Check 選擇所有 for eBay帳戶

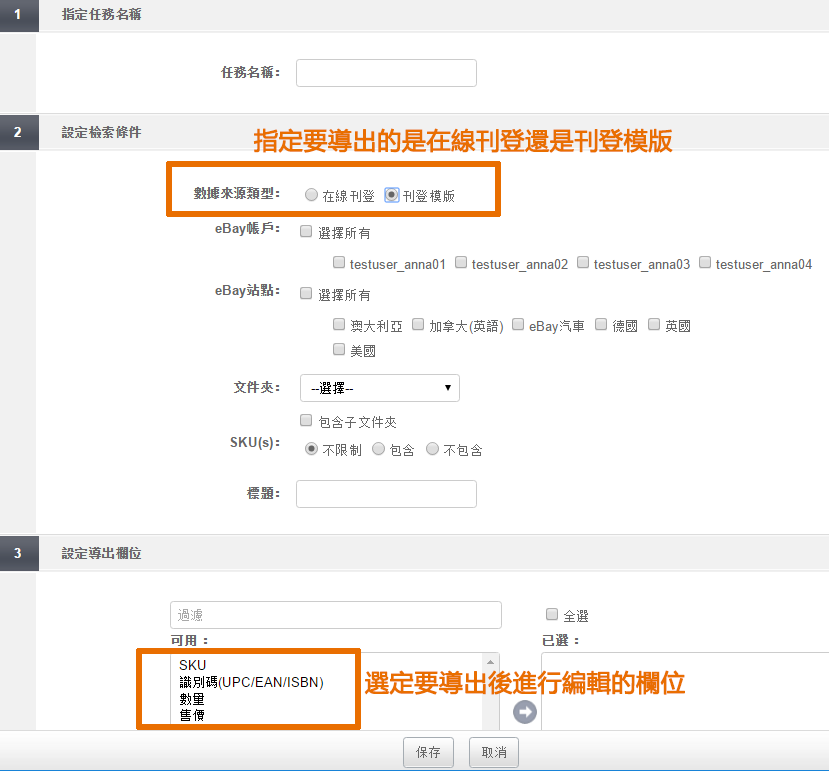pos(306,232)
